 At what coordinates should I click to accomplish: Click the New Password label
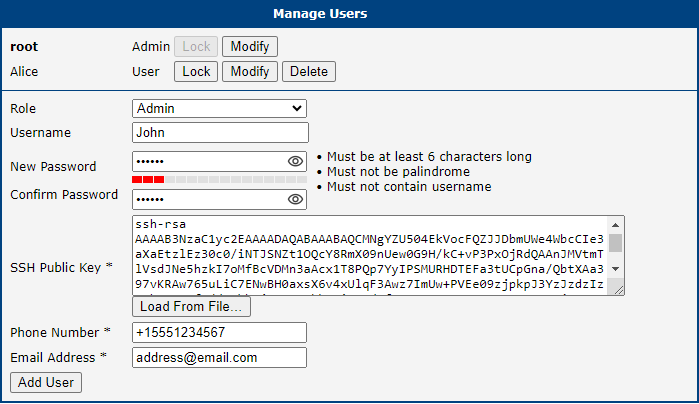[53, 167]
